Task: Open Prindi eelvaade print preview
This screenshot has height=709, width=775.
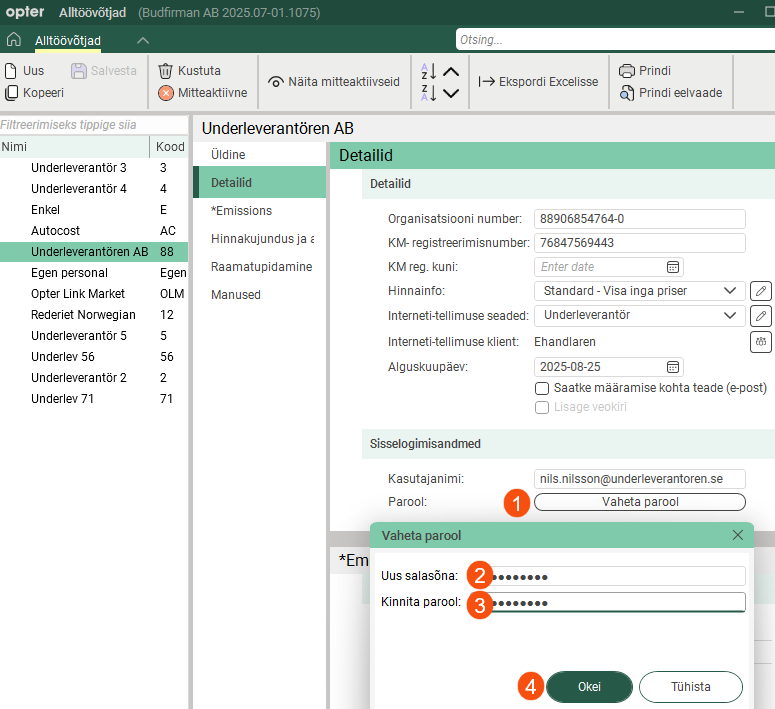Action: [x=627, y=93]
